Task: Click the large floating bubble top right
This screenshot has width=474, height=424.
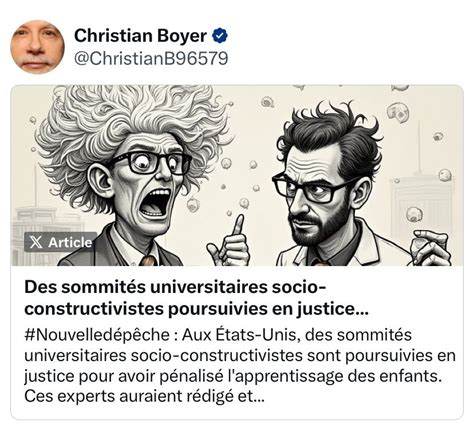Action: point(398,112)
